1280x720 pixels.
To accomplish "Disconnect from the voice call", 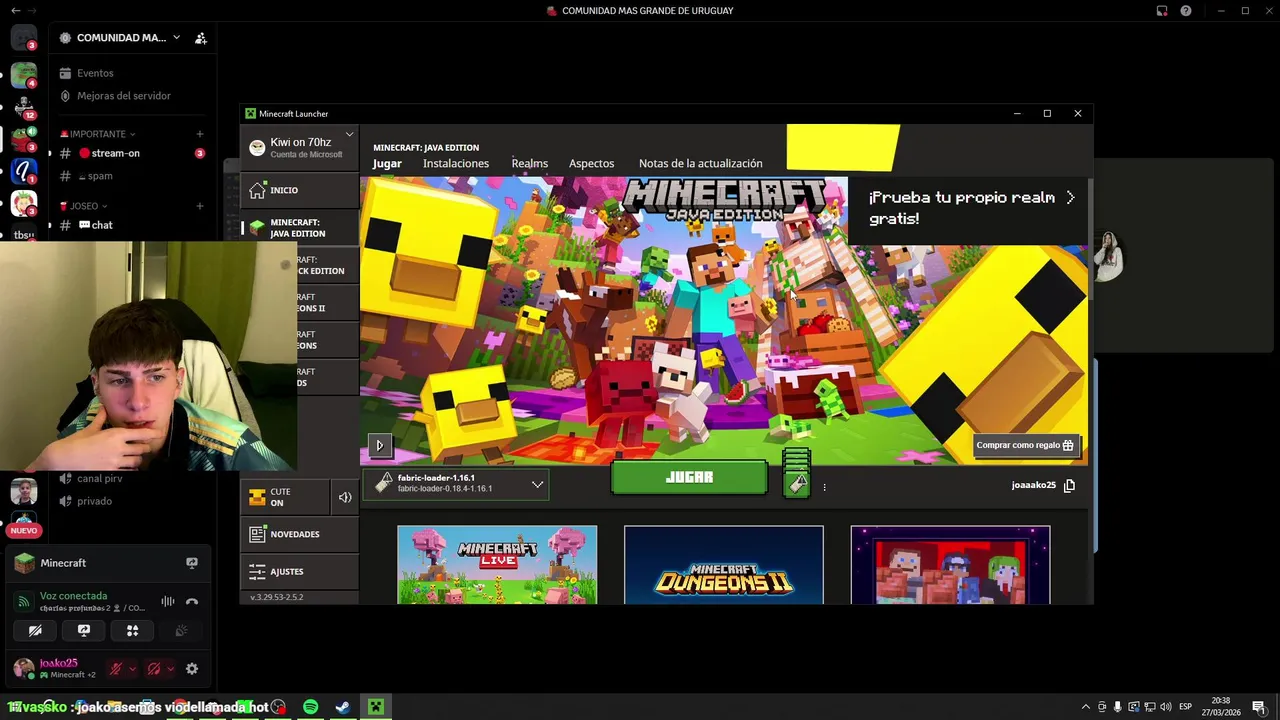I will [192, 602].
